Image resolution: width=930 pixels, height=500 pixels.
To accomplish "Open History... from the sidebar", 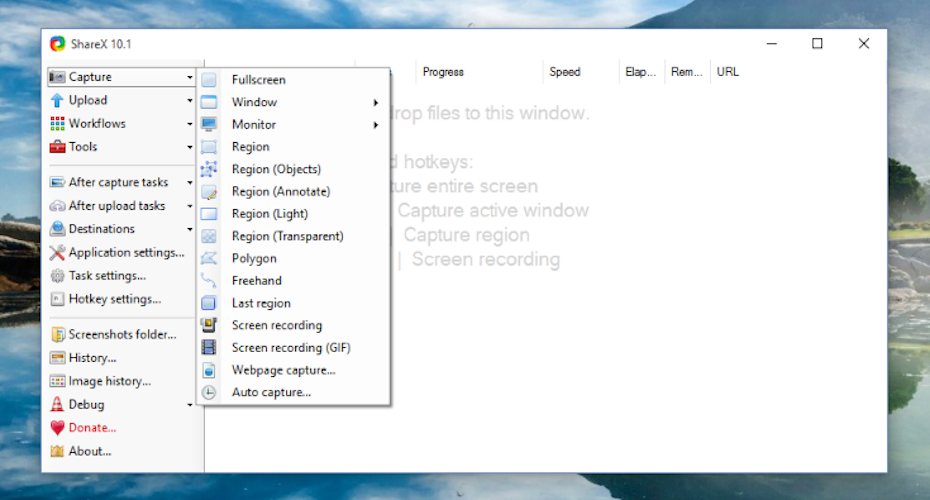I will [93, 358].
